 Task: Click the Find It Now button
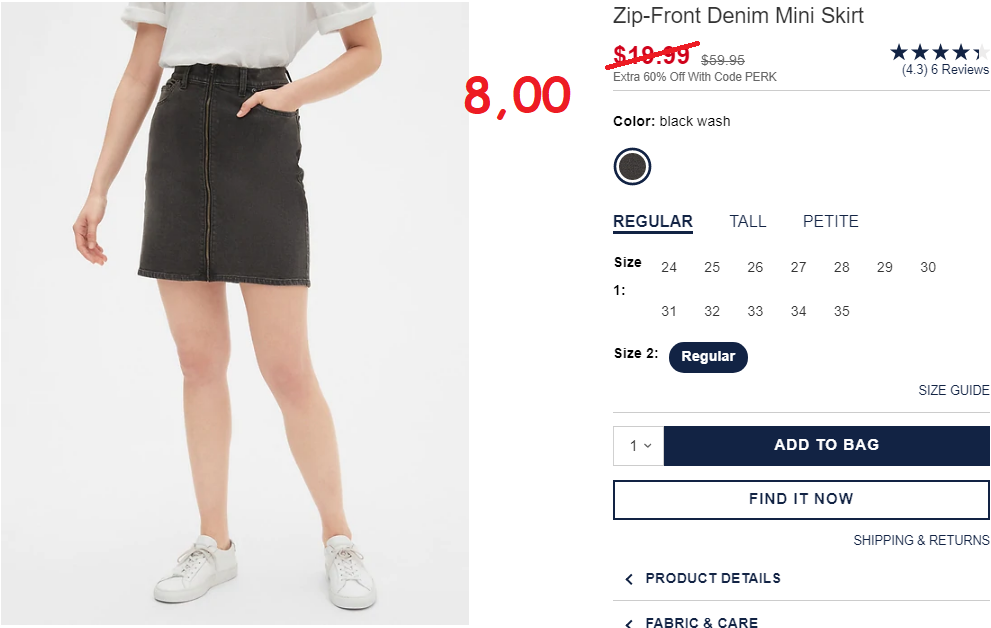click(801, 499)
